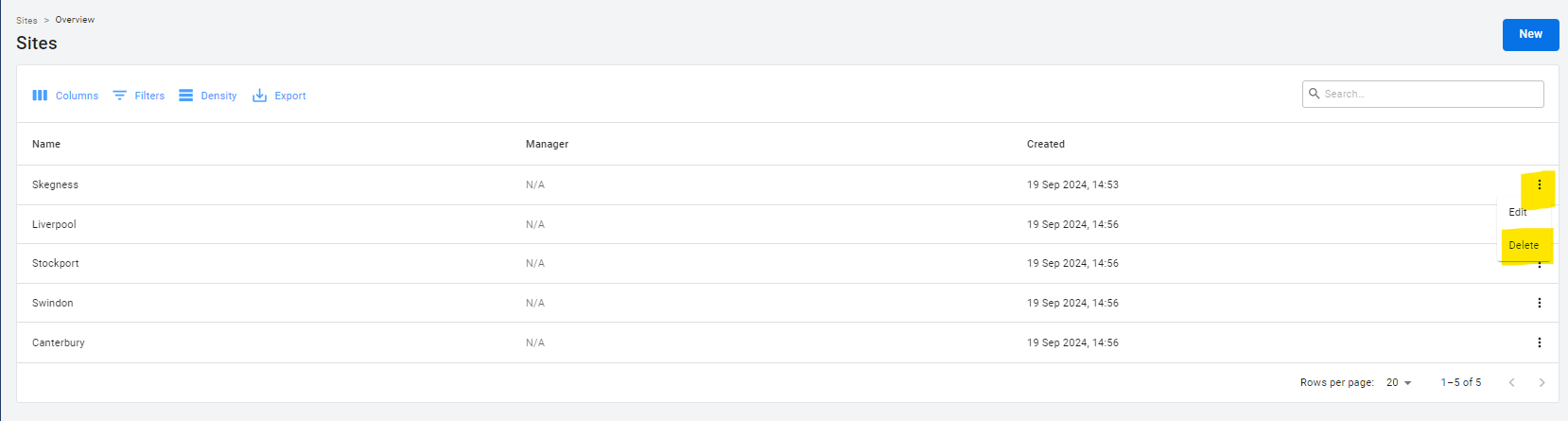Open the Filters panel

138,96
